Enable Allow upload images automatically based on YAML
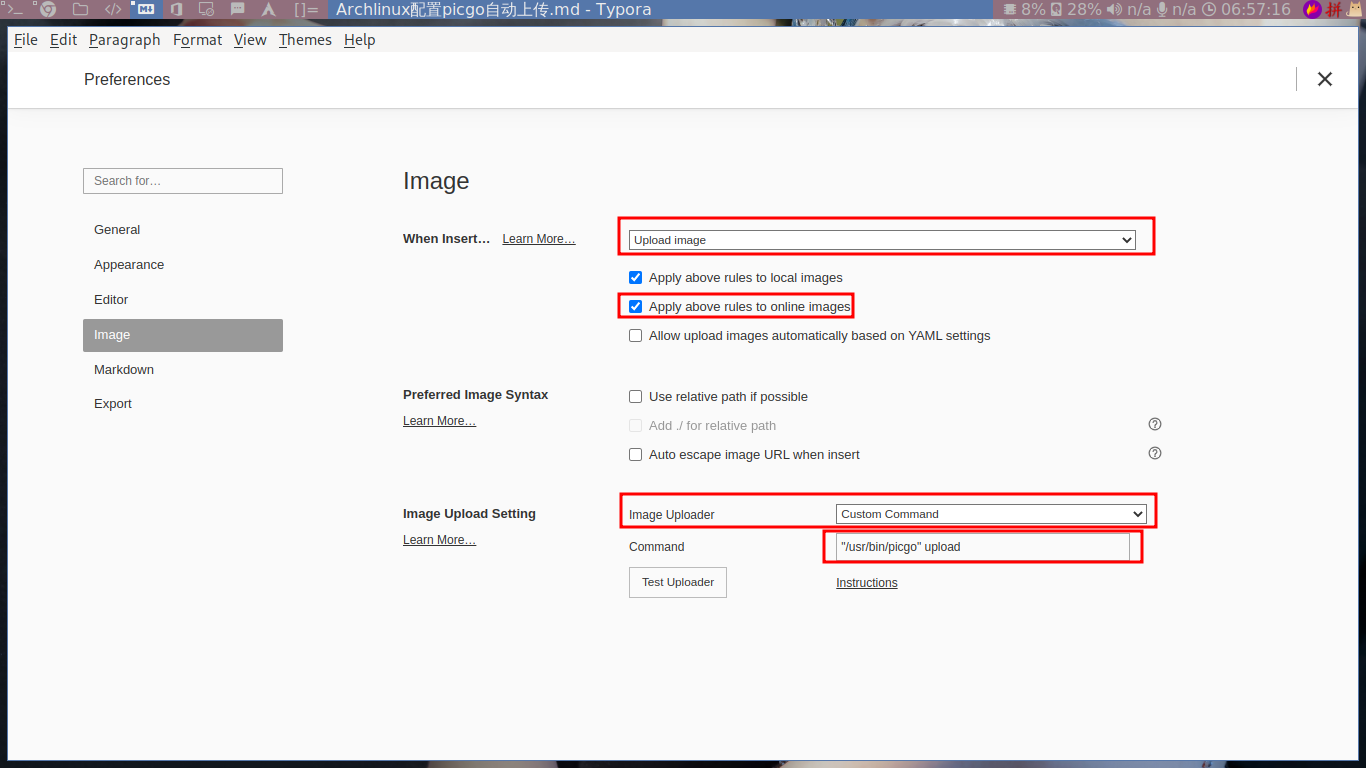 (635, 335)
